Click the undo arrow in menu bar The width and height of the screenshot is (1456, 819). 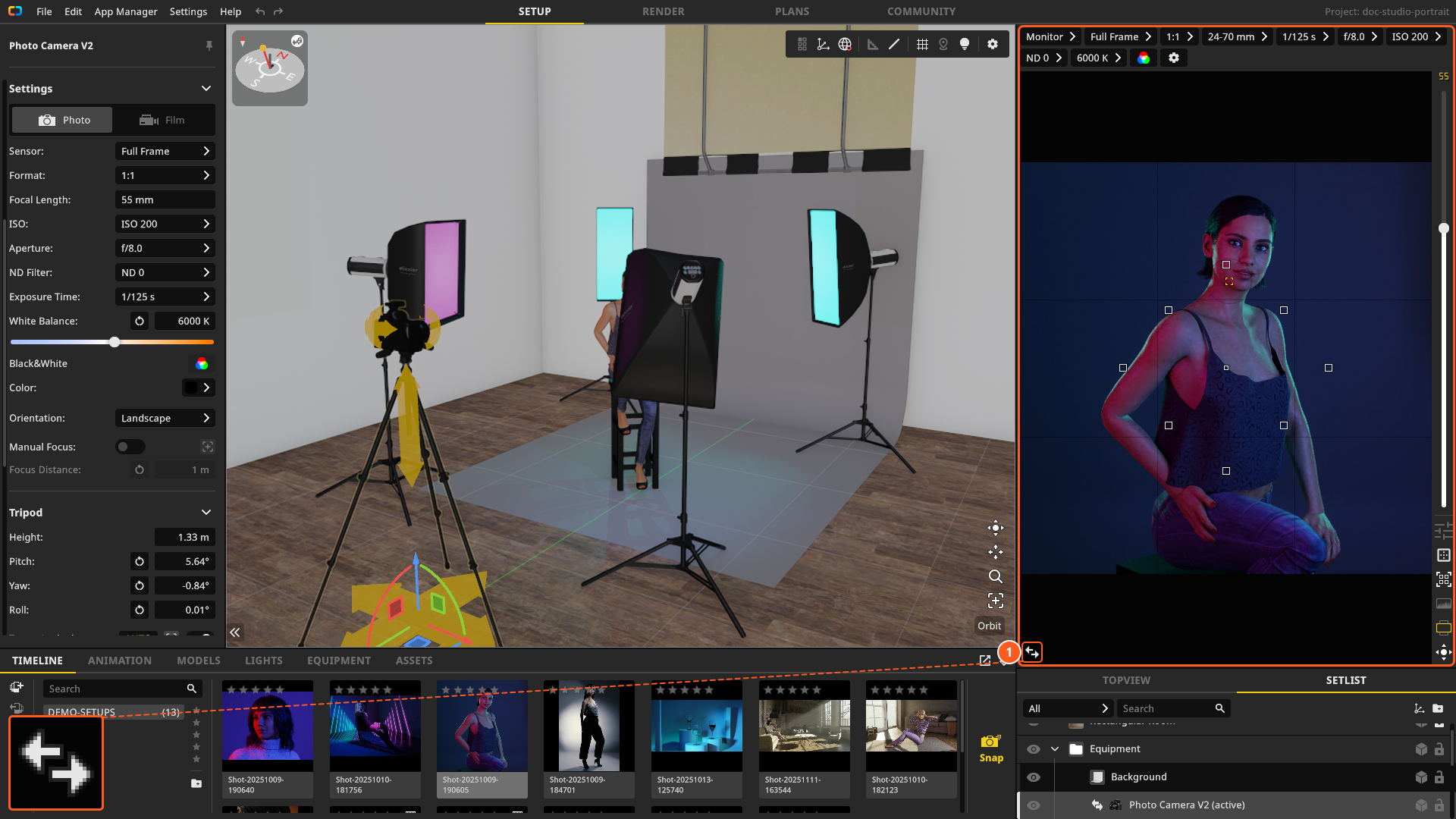point(260,11)
